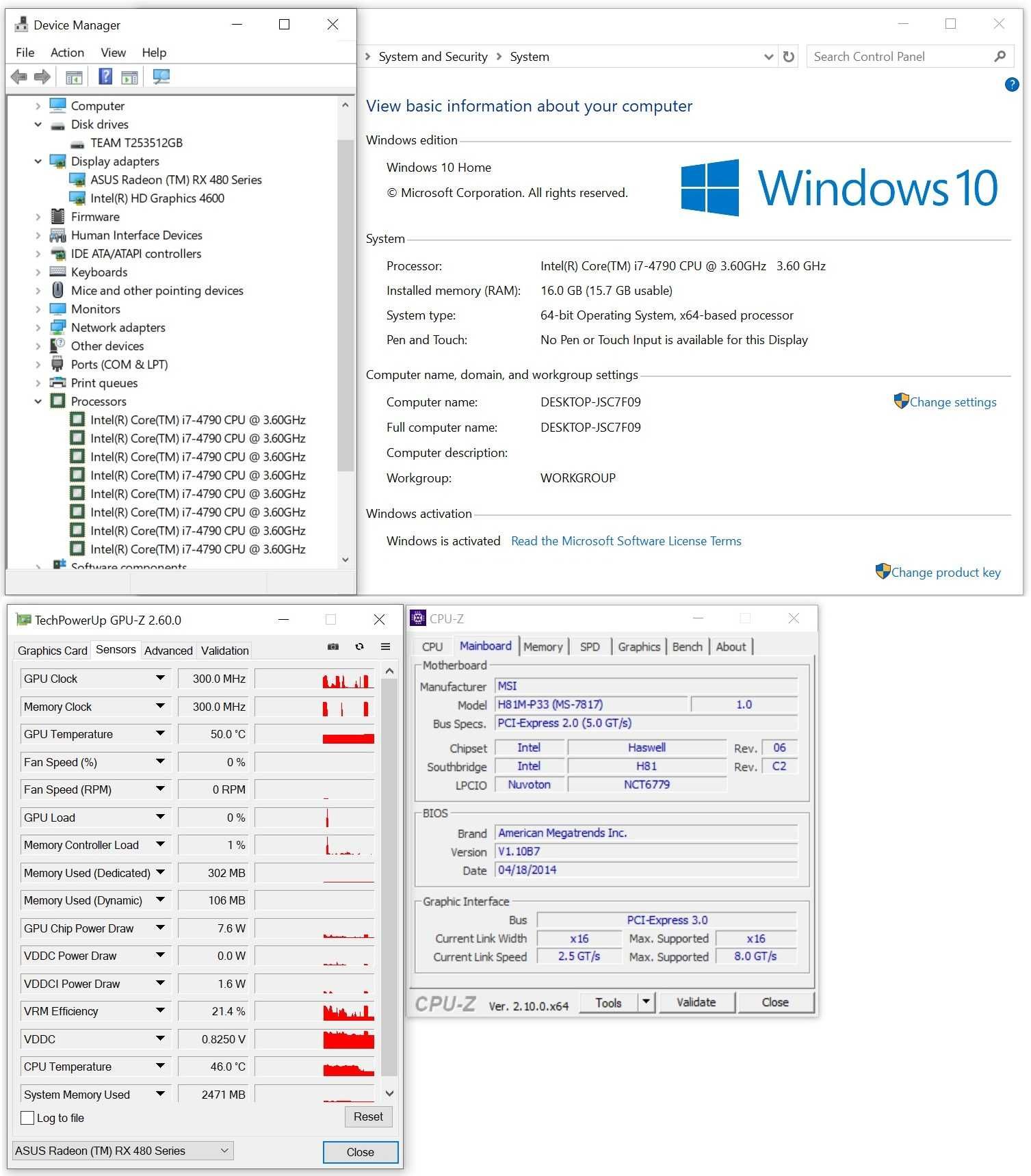The width and height of the screenshot is (1031, 1176).
Task: Click Search Control Panel input field
Action: click(x=900, y=57)
